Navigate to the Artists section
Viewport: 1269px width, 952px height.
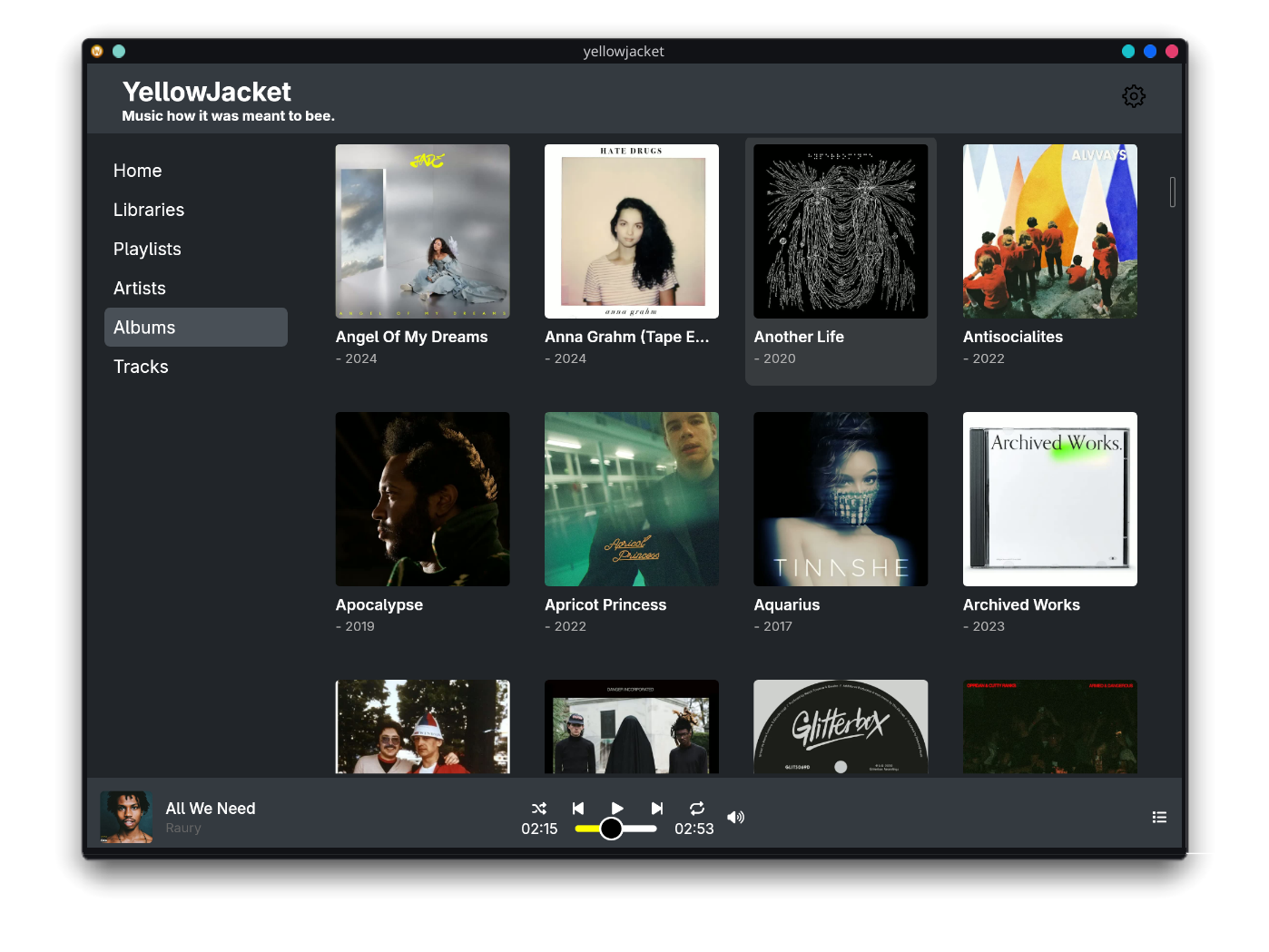(x=139, y=288)
